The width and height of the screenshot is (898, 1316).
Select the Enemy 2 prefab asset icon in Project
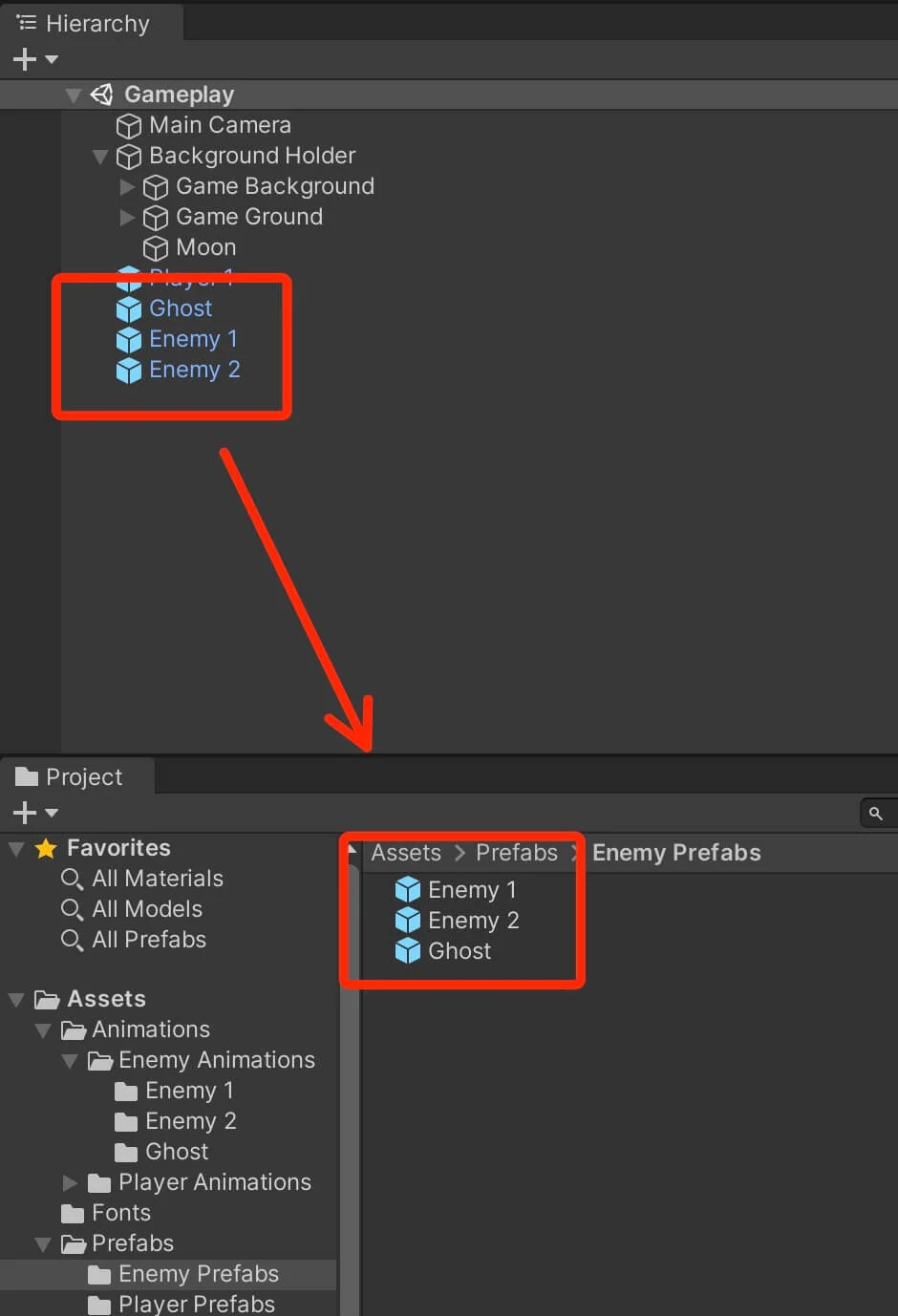click(408, 921)
